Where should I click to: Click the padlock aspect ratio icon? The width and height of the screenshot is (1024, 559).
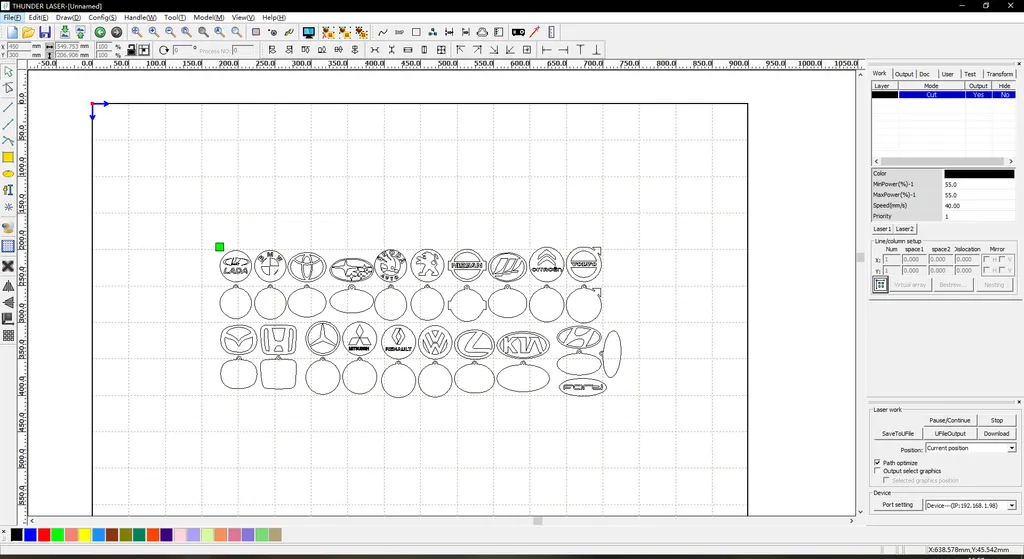point(131,50)
